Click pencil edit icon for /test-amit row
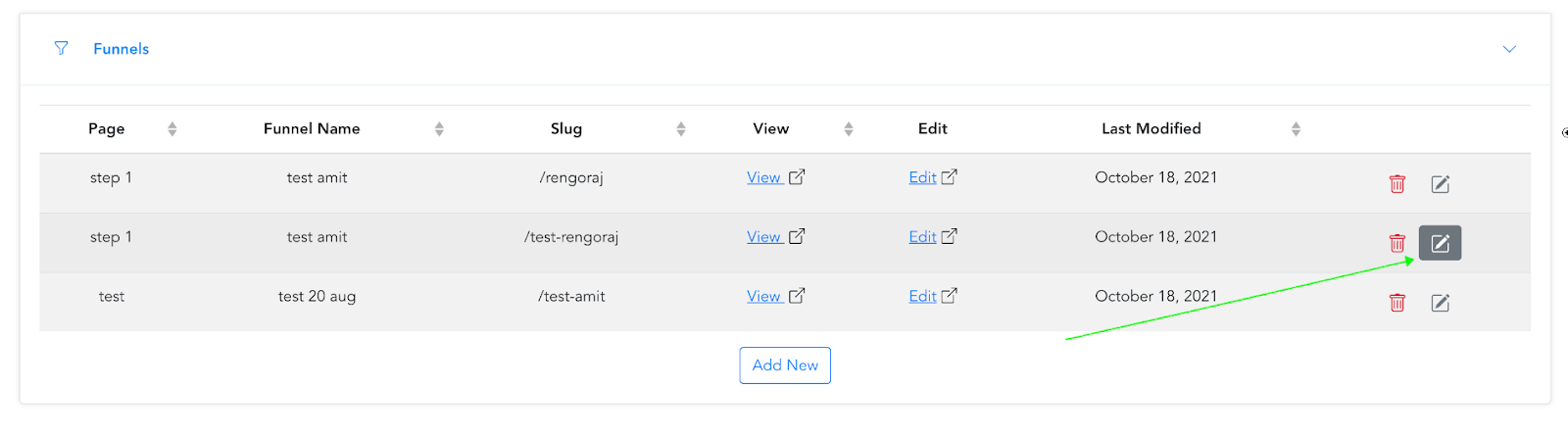Image resolution: width=1568 pixels, height=436 pixels. (1440, 303)
